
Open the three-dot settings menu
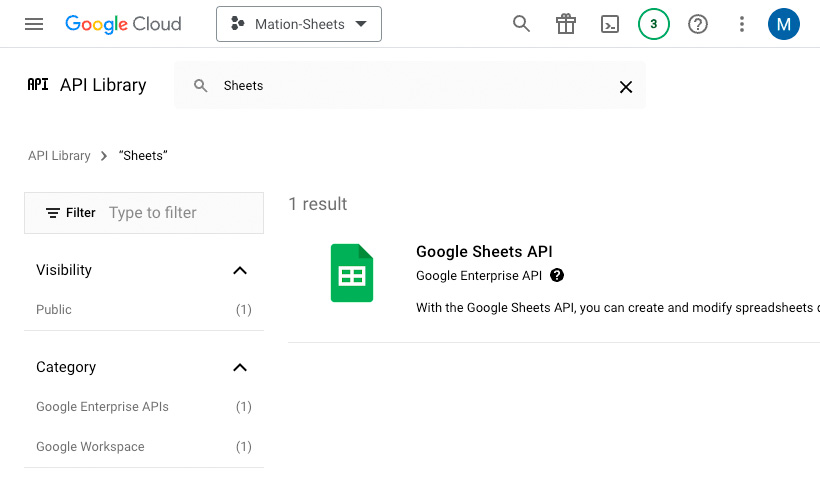point(742,24)
